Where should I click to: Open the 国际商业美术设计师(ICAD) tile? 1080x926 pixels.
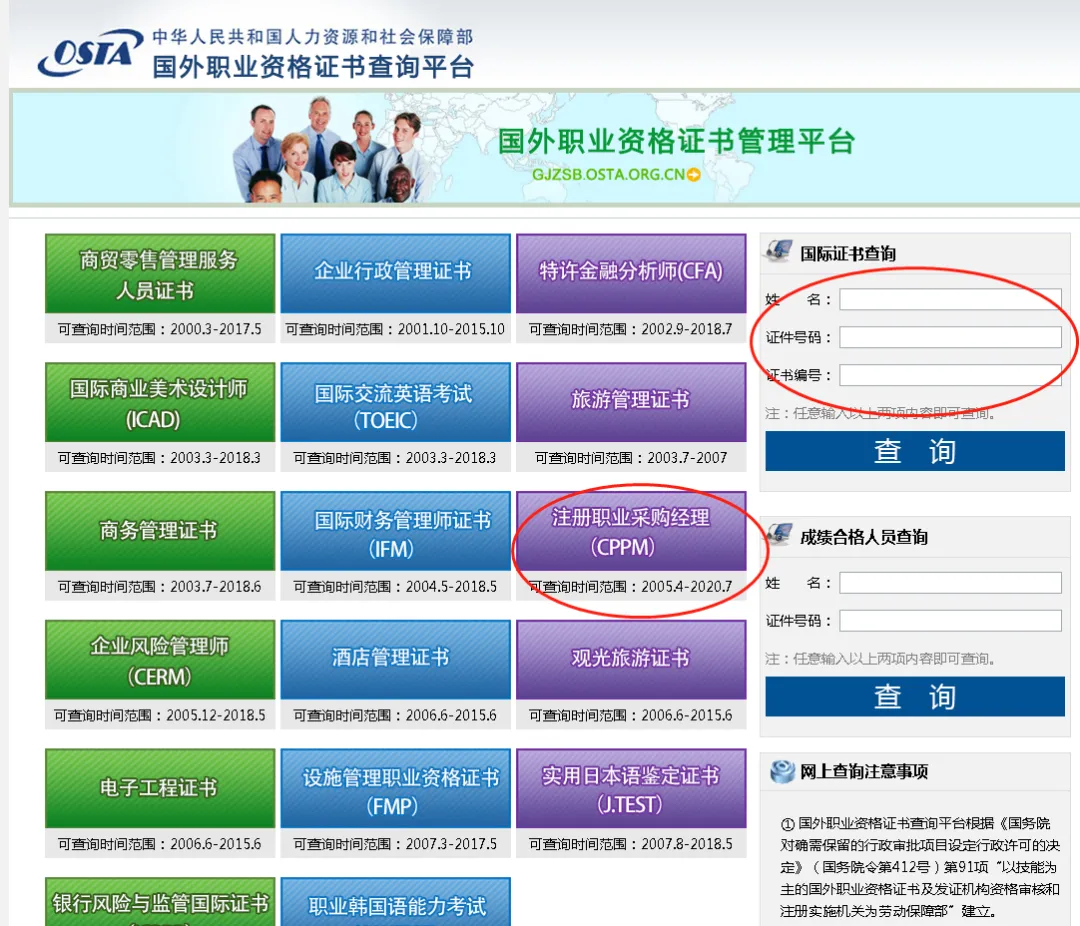click(x=160, y=402)
